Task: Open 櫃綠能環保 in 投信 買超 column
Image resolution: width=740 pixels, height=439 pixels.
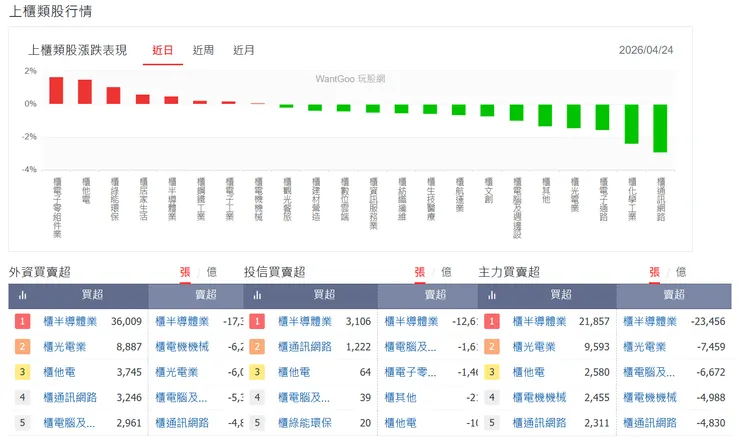Action: tap(305, 422)
